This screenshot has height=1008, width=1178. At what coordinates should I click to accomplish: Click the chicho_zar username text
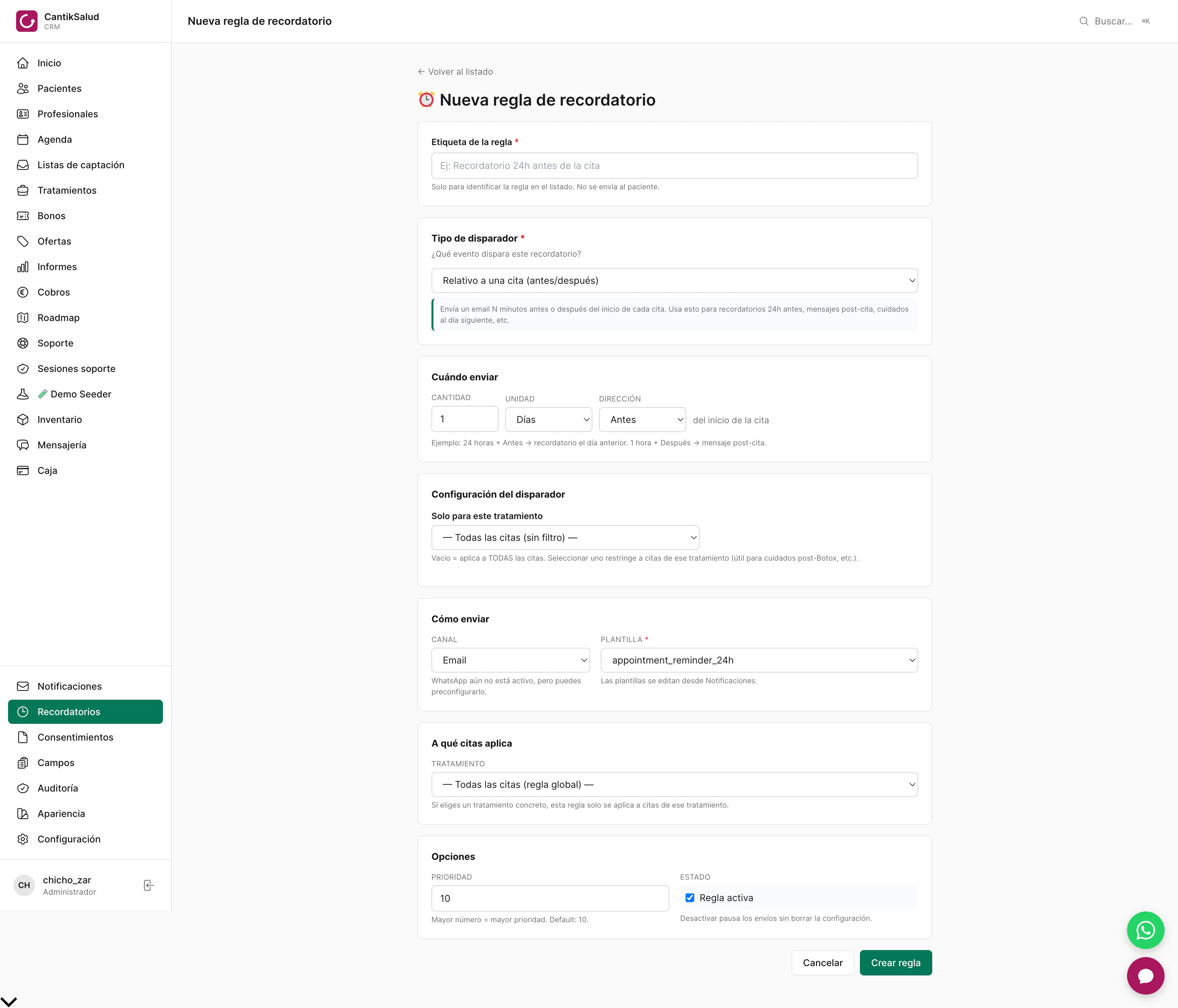point(67,880)
